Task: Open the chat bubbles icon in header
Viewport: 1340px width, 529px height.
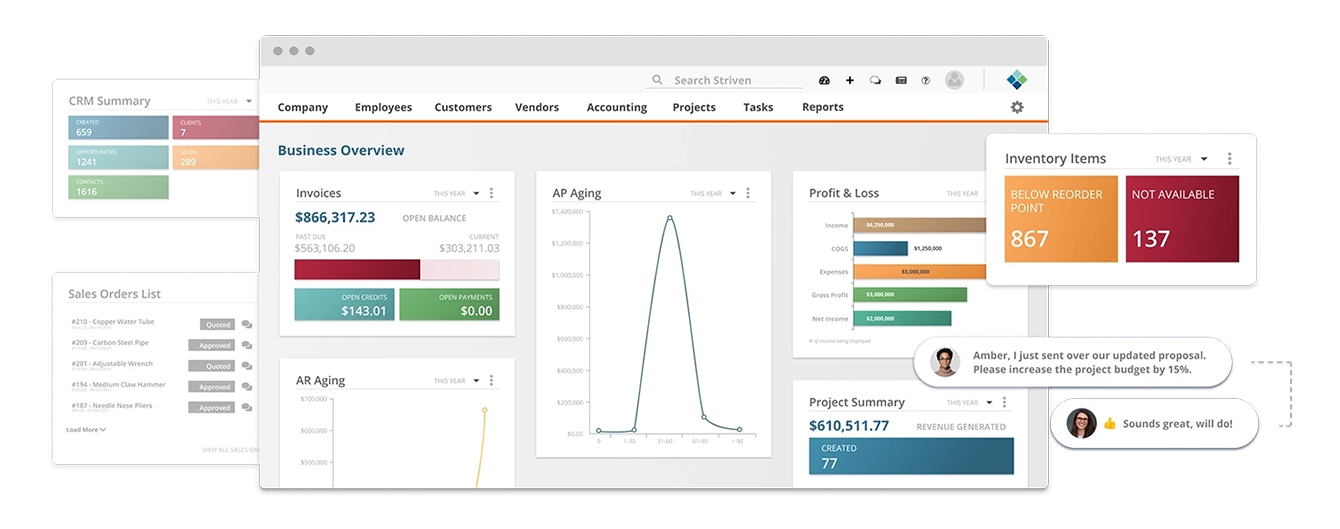Action: coord(875,80)
